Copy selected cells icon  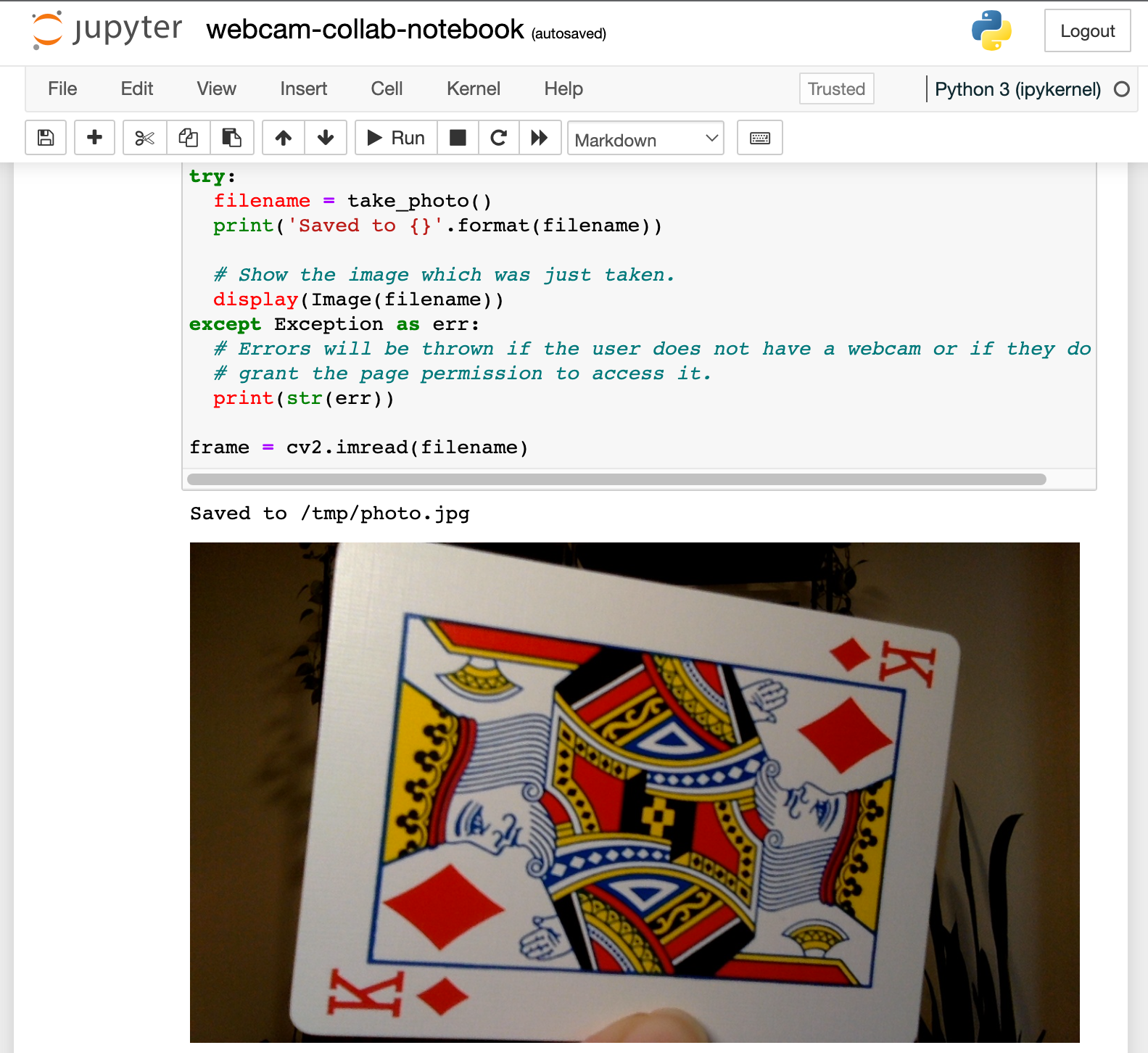coord(189,138)
